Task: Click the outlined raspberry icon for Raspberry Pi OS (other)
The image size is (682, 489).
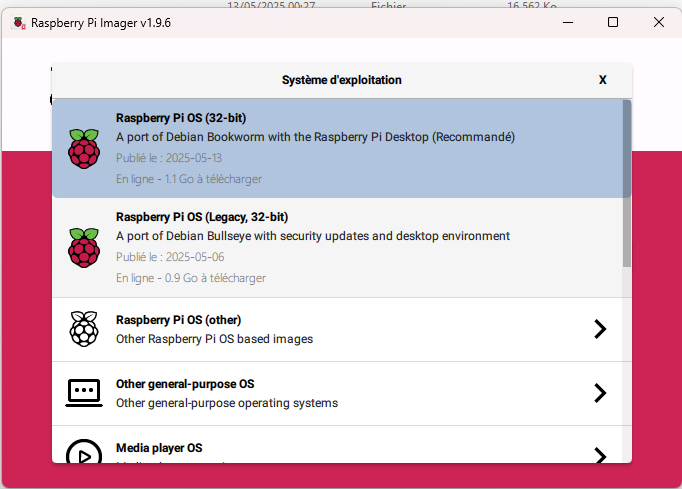Action: pos(84,329)
